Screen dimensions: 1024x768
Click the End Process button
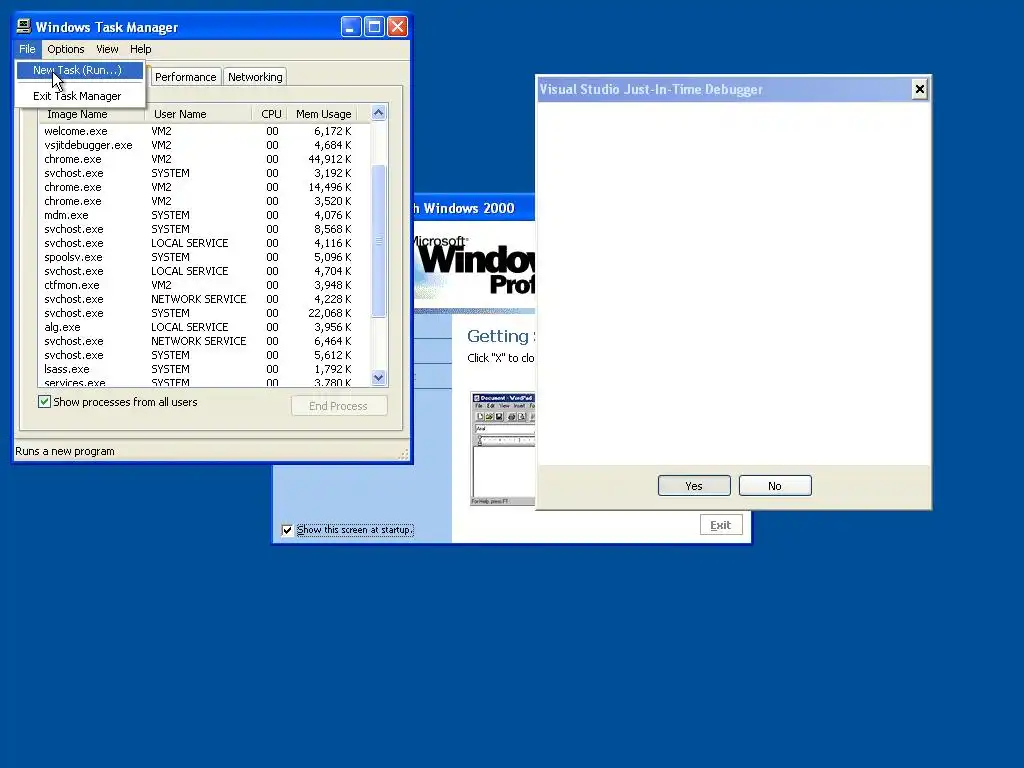(339, 406)
